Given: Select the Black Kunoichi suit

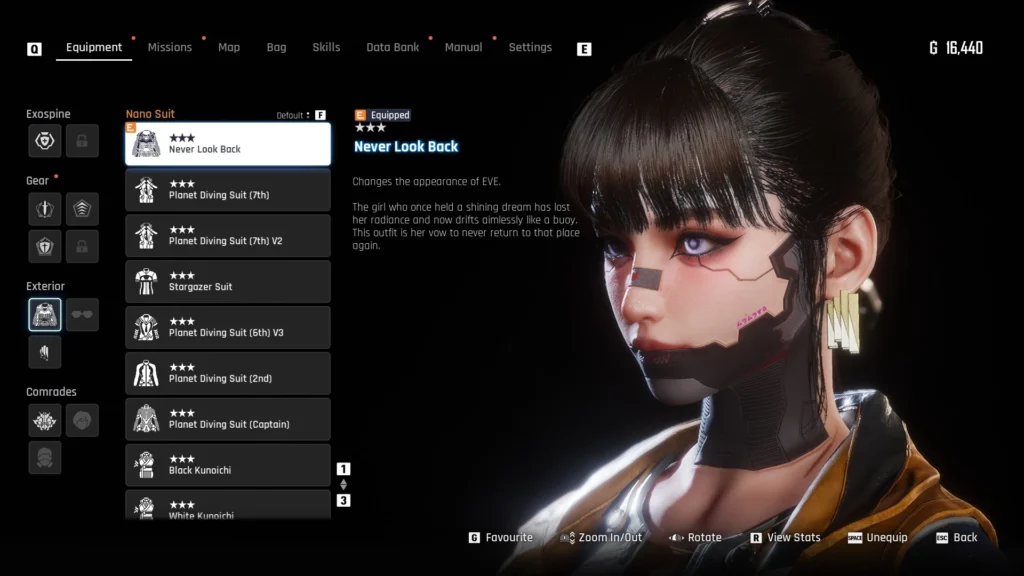Looking at the screenshot, I should coord(228,465).
